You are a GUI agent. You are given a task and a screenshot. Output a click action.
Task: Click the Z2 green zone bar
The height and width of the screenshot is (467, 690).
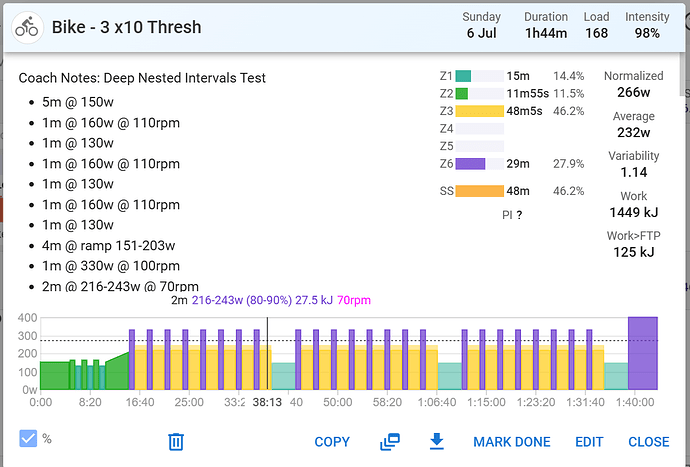point(462,93)
